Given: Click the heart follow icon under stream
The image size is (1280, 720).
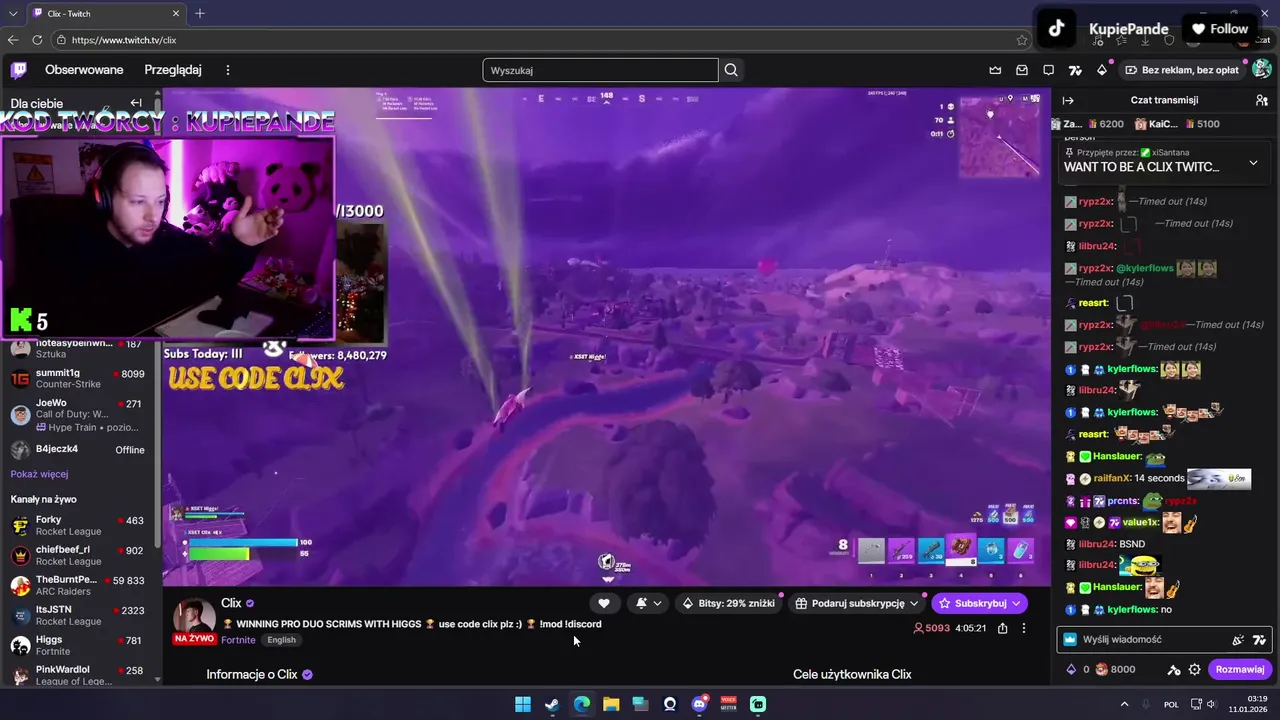Looking at the screenshot, I should click(604, 603).
